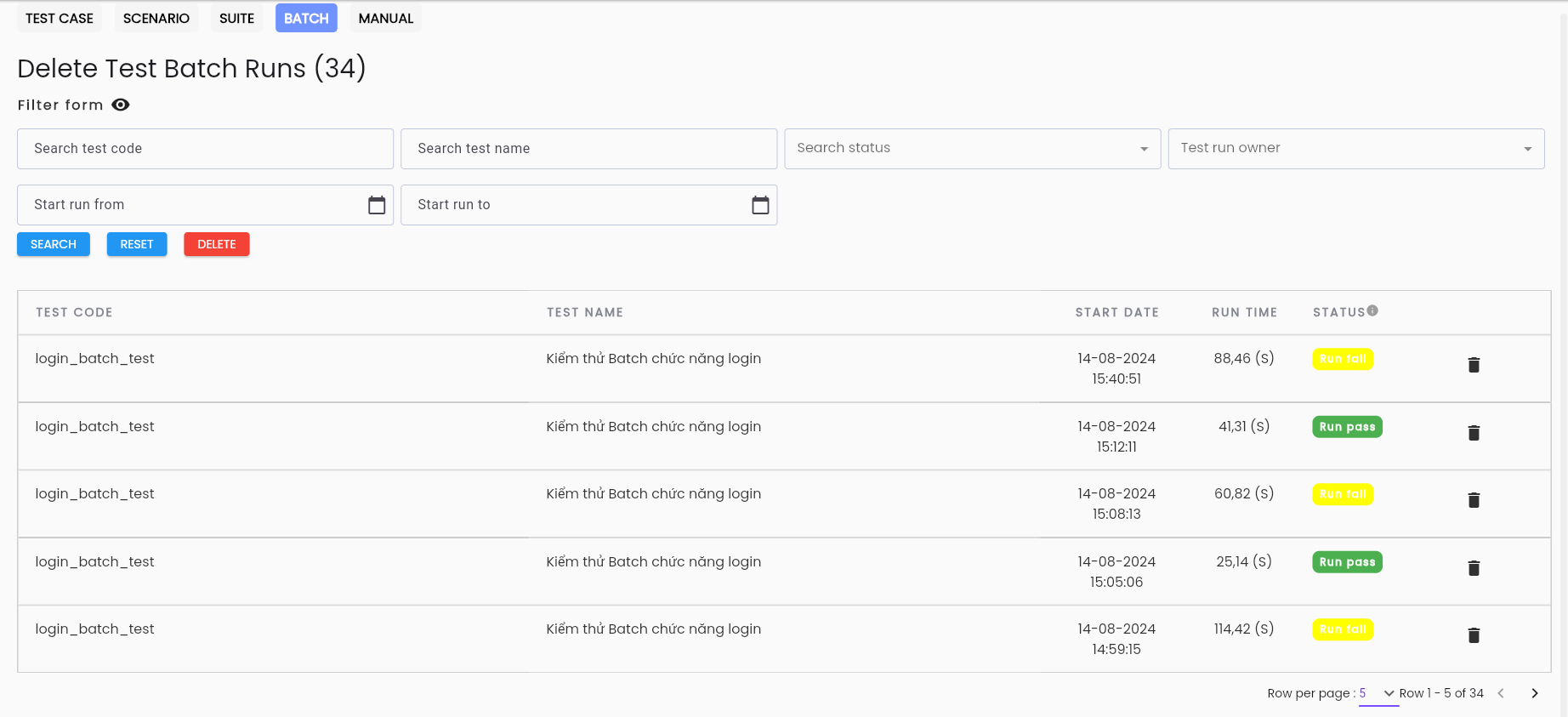Click the red Delete button

pyautogui.click(x=217, y=244)
